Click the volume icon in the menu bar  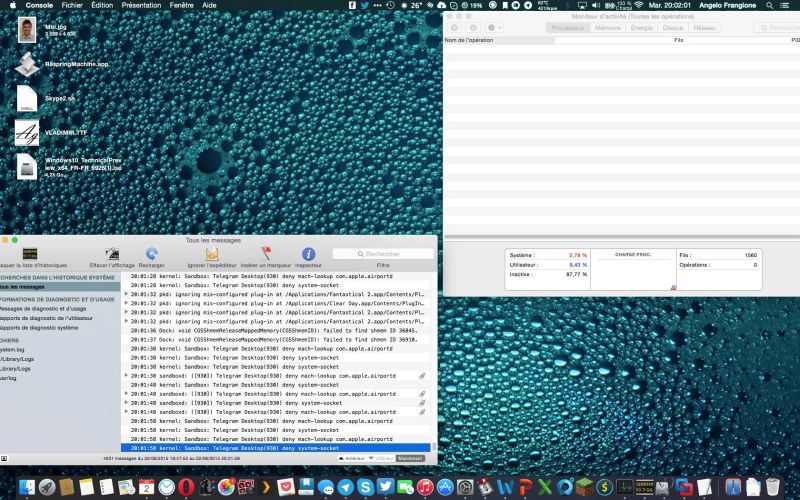[x=595, y=5]
